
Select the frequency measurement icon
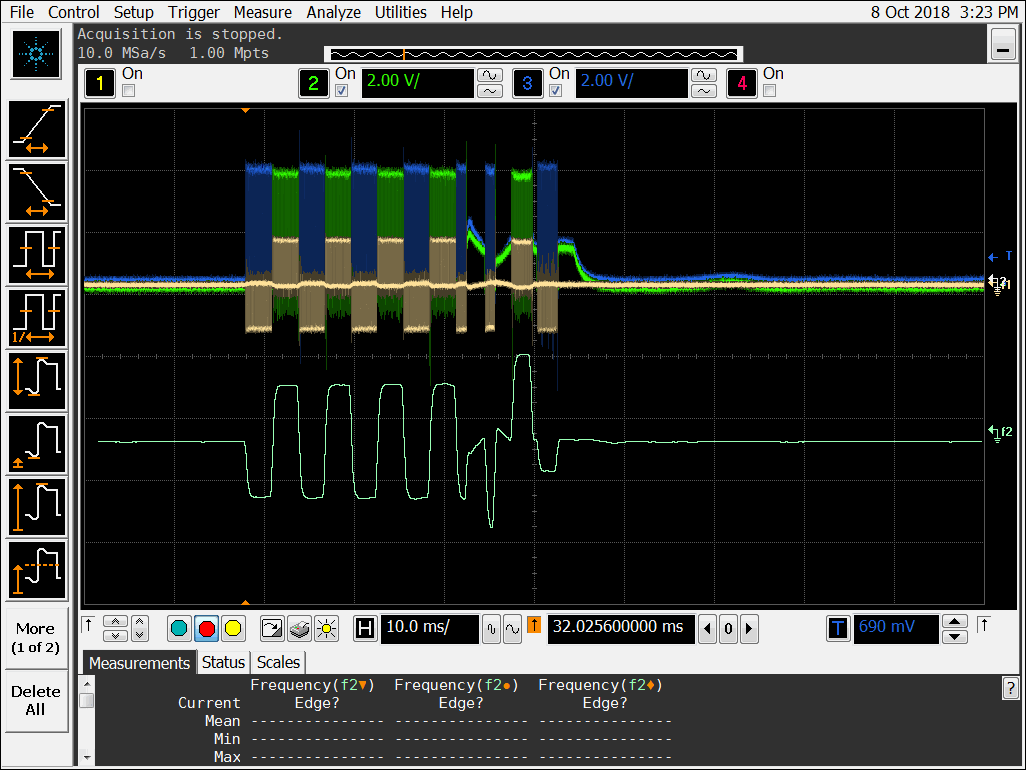(x=37, y=317)
